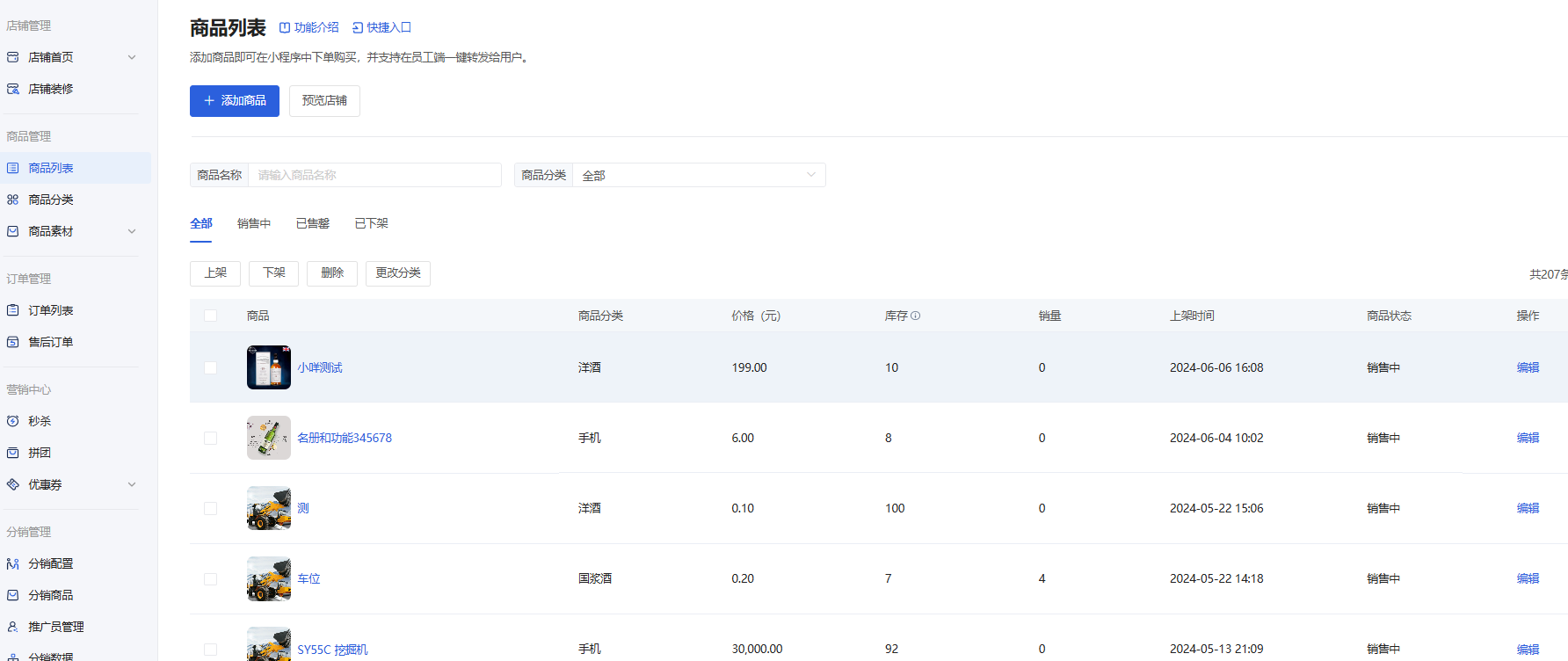This screenshot has width=1568, height=661.
Task: Check the box for product 测
Action: pyautogui.click(x=211, y=508)
